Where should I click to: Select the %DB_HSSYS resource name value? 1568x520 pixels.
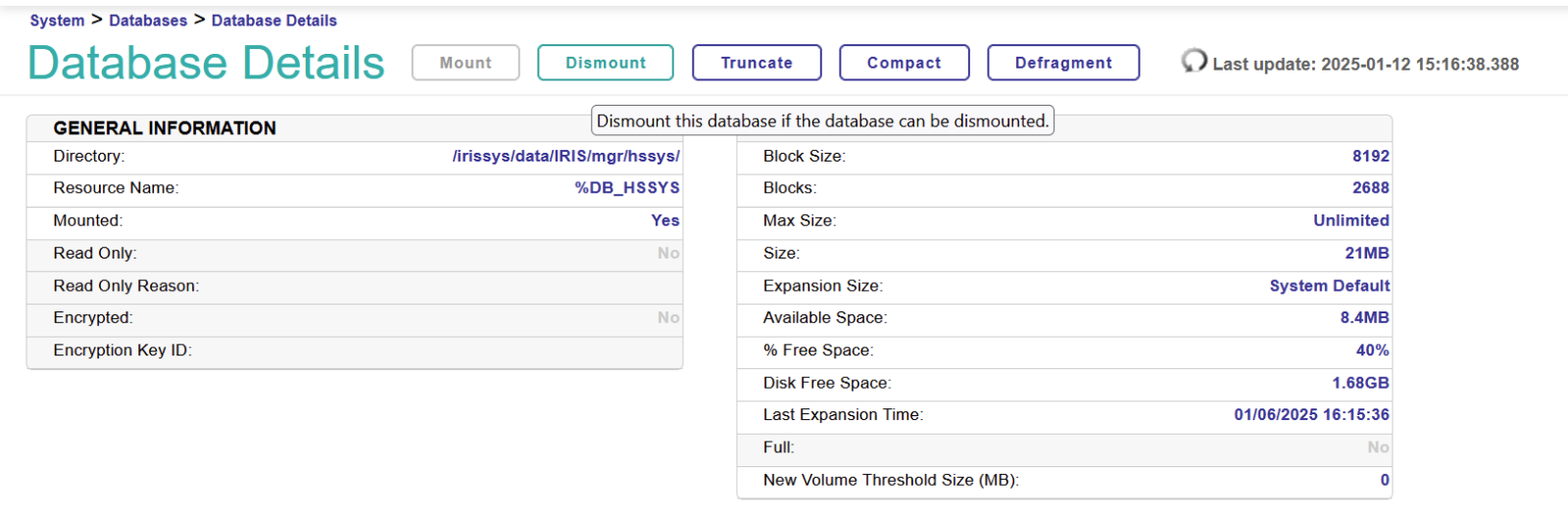pos(626,188)
